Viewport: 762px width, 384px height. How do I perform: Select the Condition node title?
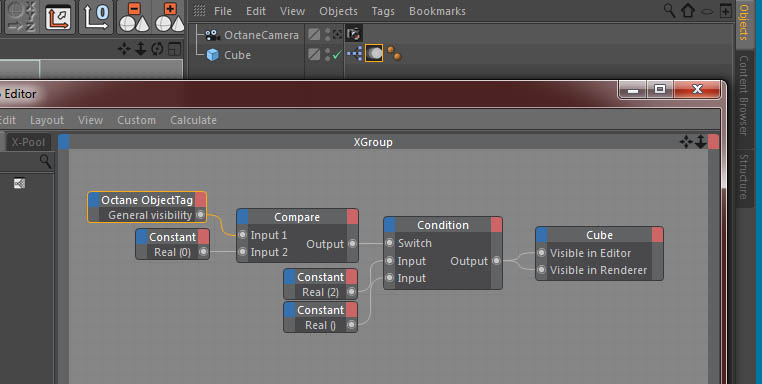(x=443, y=225)
